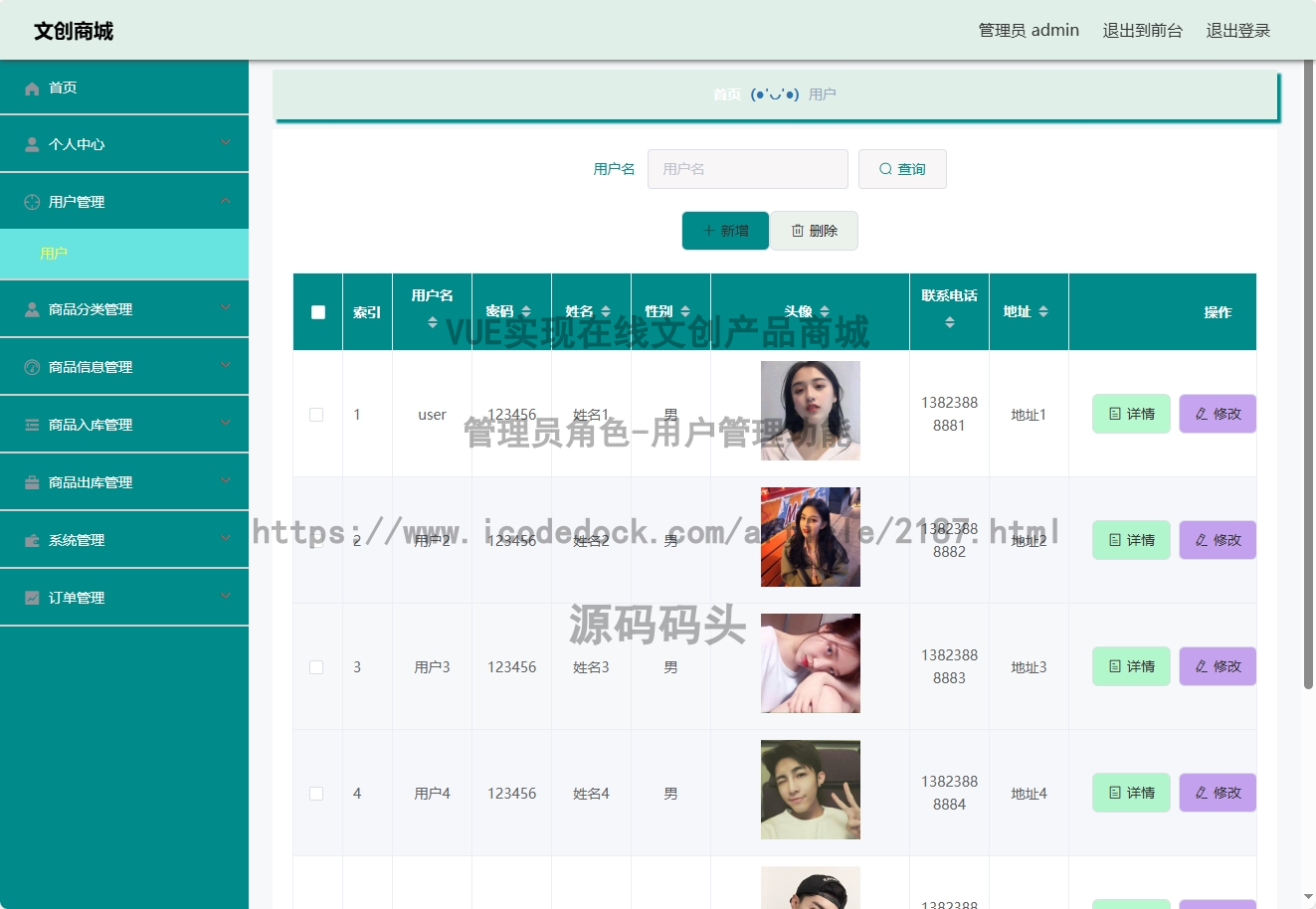This screenshot has height=909, width=1316.
Task: Click 修改 for 用户2 row
Action: point(1218,540)
